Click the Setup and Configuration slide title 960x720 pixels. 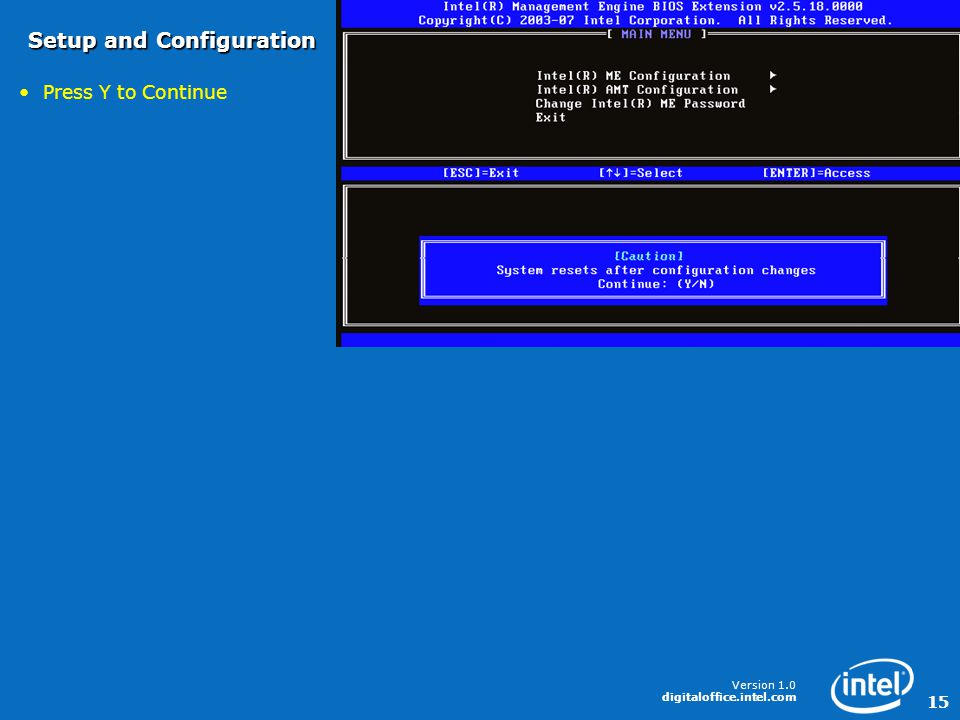pos(171,41)
